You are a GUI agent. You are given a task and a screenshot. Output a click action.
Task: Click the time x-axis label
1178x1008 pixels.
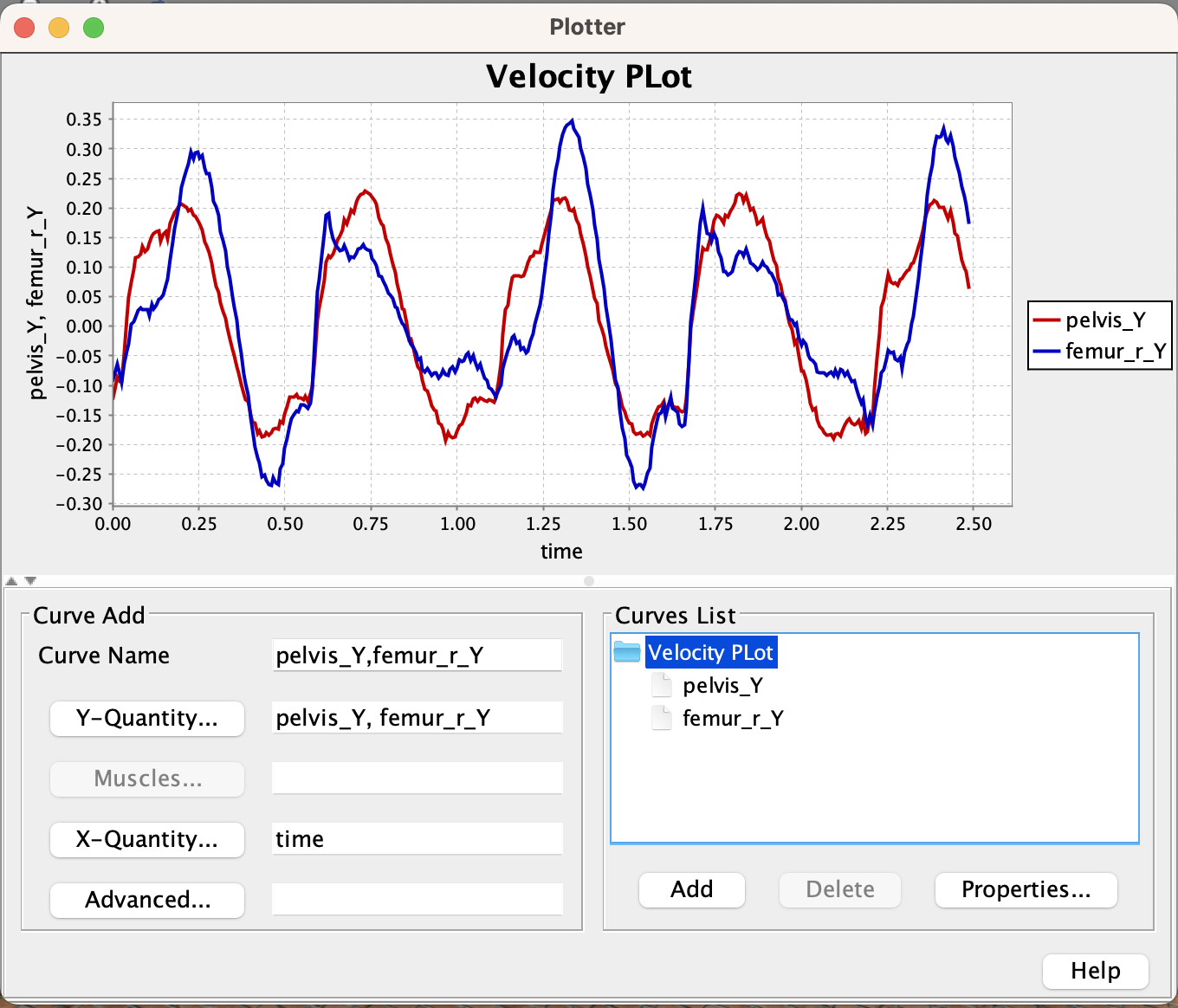(561, 551)
